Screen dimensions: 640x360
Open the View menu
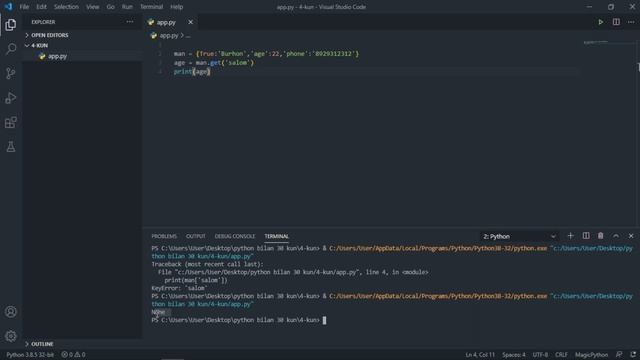93,7
